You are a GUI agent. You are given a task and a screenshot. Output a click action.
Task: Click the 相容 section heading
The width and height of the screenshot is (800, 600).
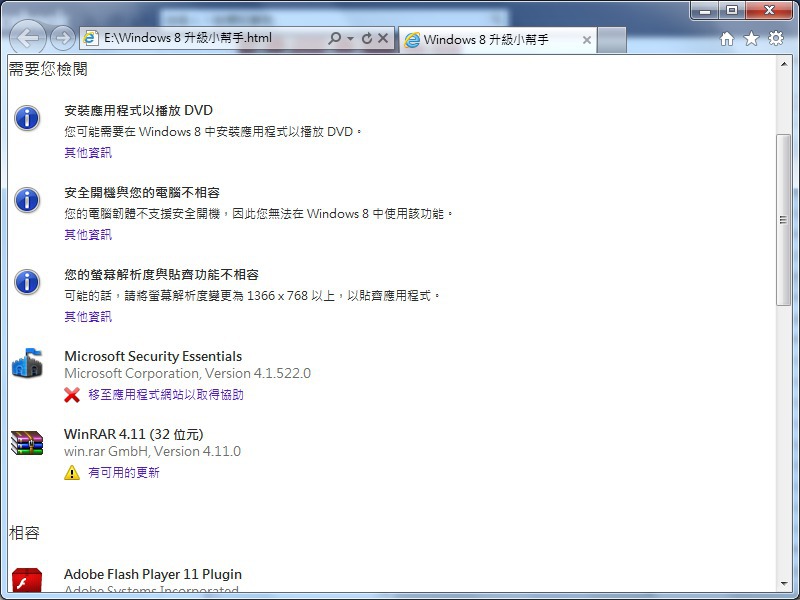click(24, 533)
